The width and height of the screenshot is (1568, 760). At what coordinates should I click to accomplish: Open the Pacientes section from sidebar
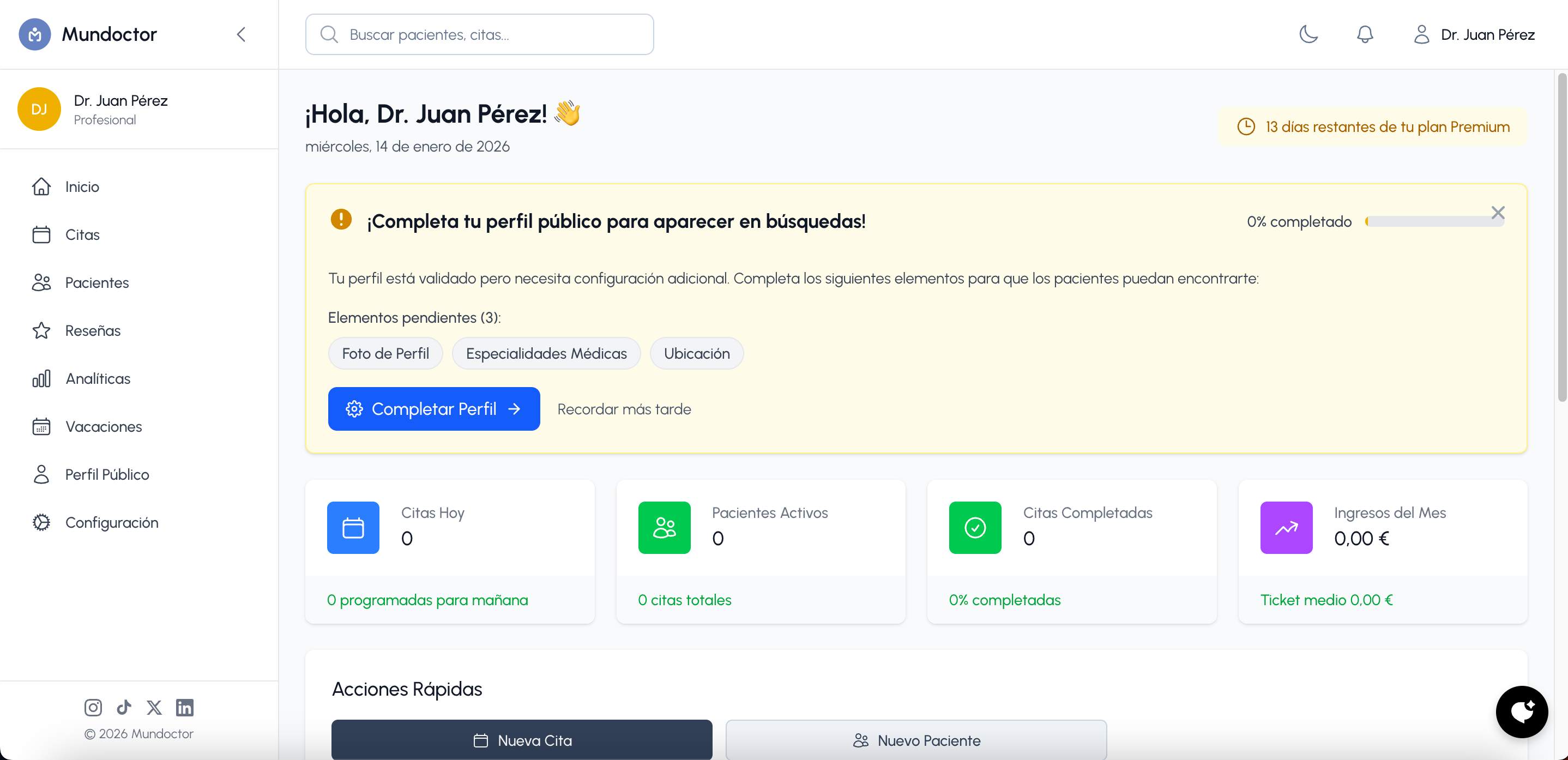tap(97, 282)
